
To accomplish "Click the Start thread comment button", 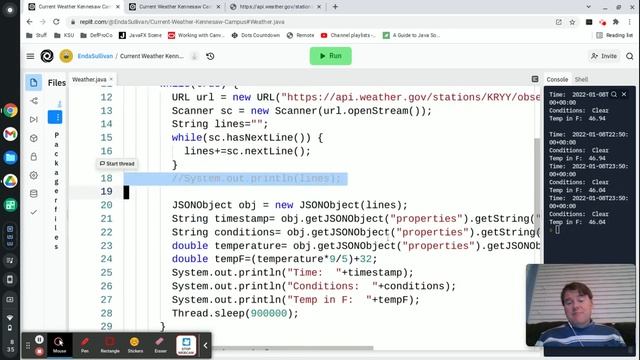I will point(117,164).
